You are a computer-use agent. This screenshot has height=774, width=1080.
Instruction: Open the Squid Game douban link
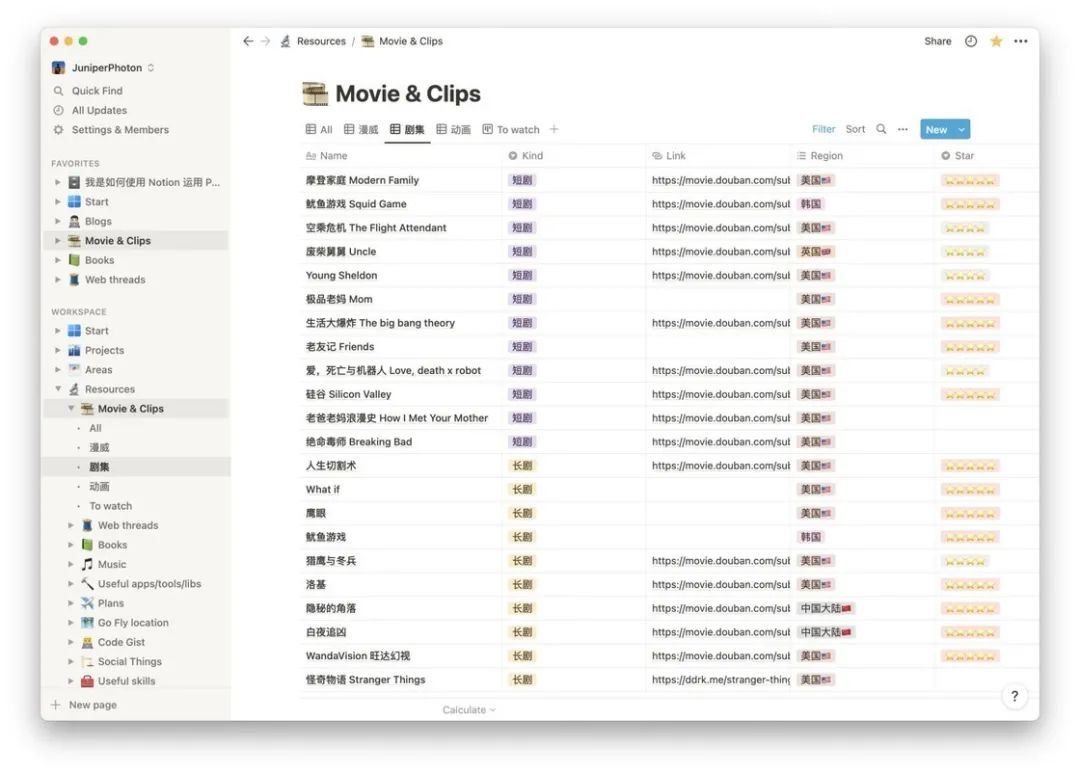pos(720,204)
